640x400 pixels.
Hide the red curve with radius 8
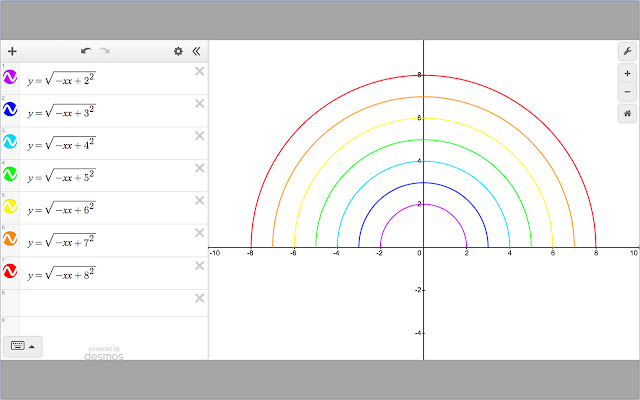coord(10,271)
